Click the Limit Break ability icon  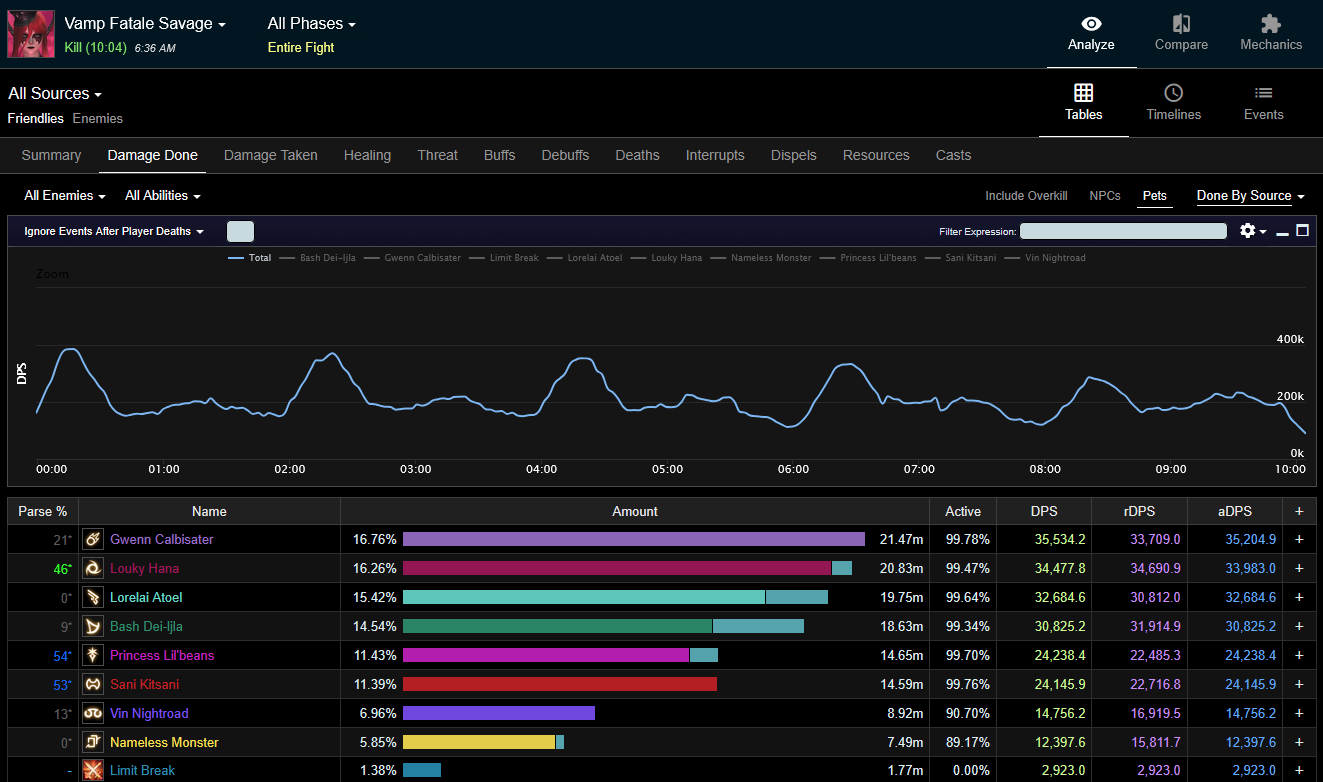click(94, 771)
